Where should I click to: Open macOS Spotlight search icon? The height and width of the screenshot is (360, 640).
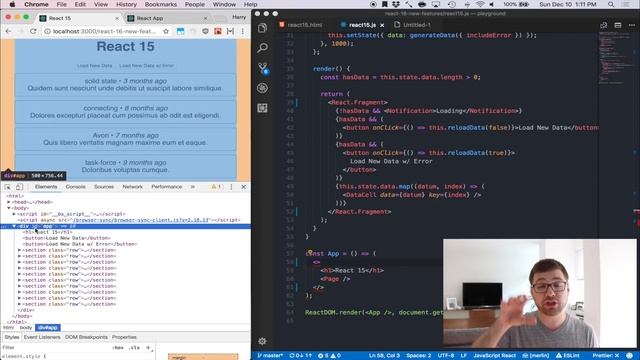click(611, 4)
